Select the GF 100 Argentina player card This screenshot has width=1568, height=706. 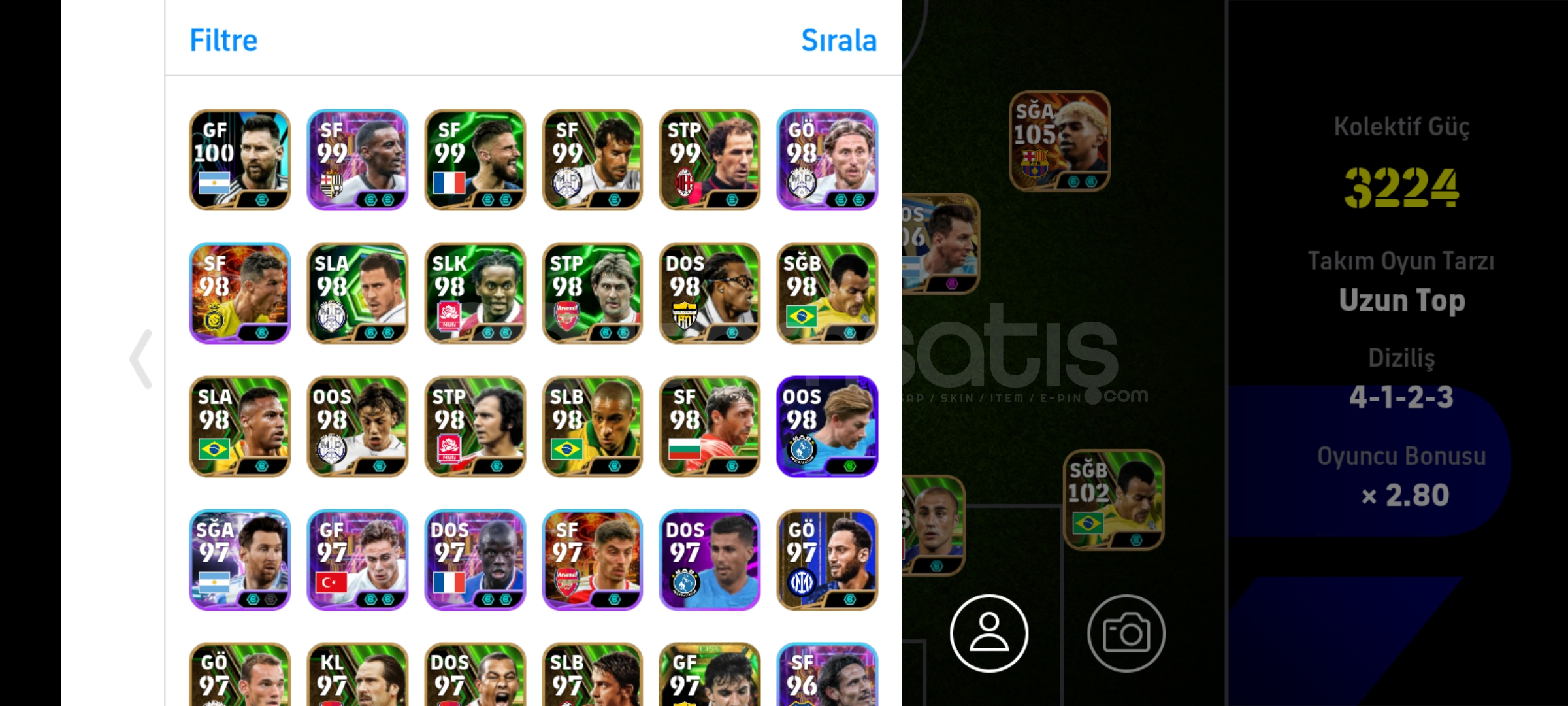tap(240, 160)
